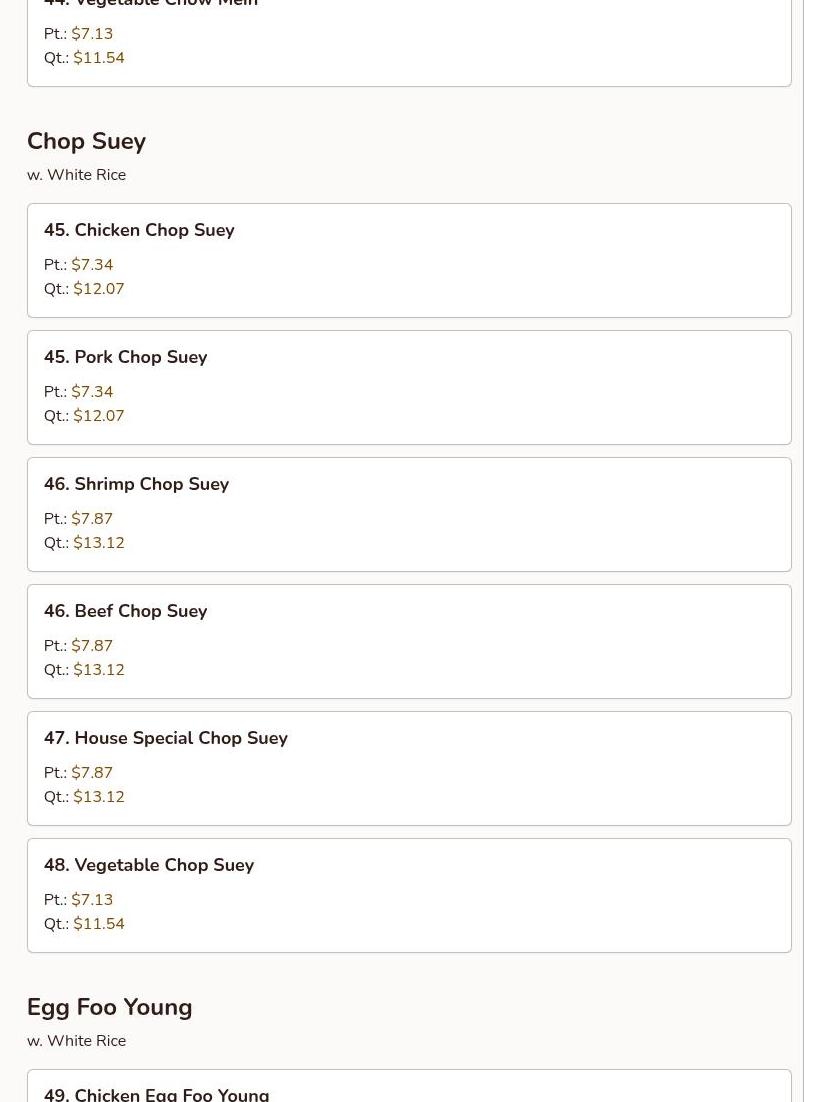This screenshot has height=1102, width=824.
Task: Click Vegetable Chop Suey quart price $11.54
Action: [98, 924]
